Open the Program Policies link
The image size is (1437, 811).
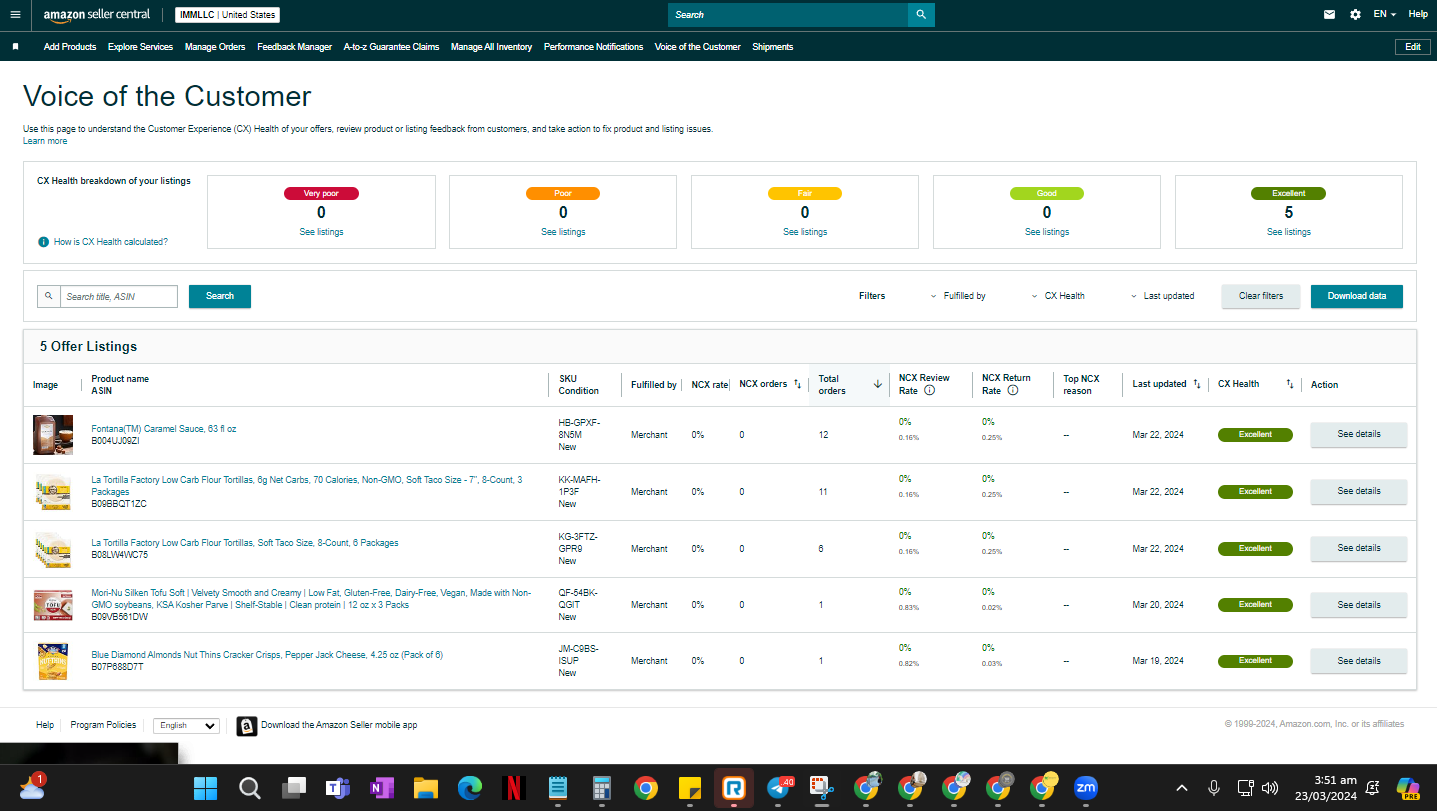point(103,725)
